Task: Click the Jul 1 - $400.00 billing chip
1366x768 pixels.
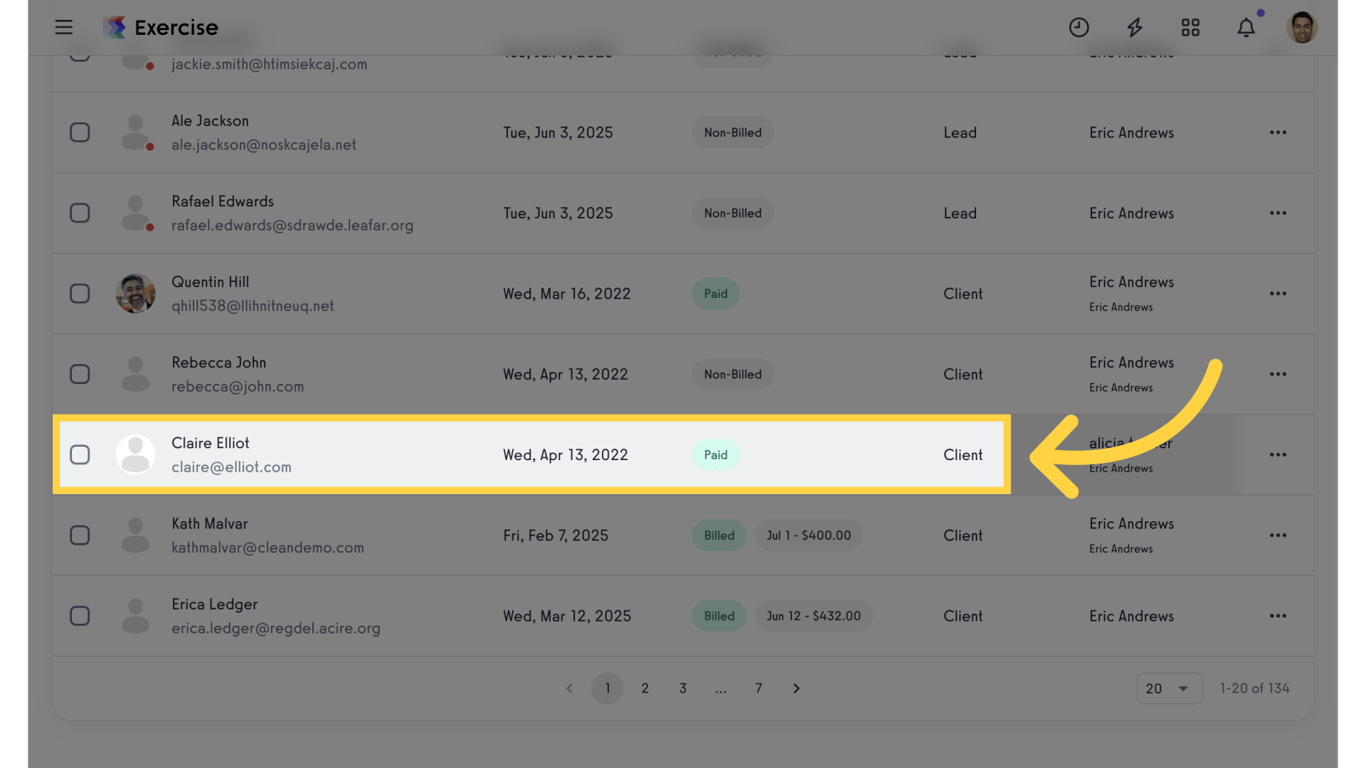Action: 808,535
